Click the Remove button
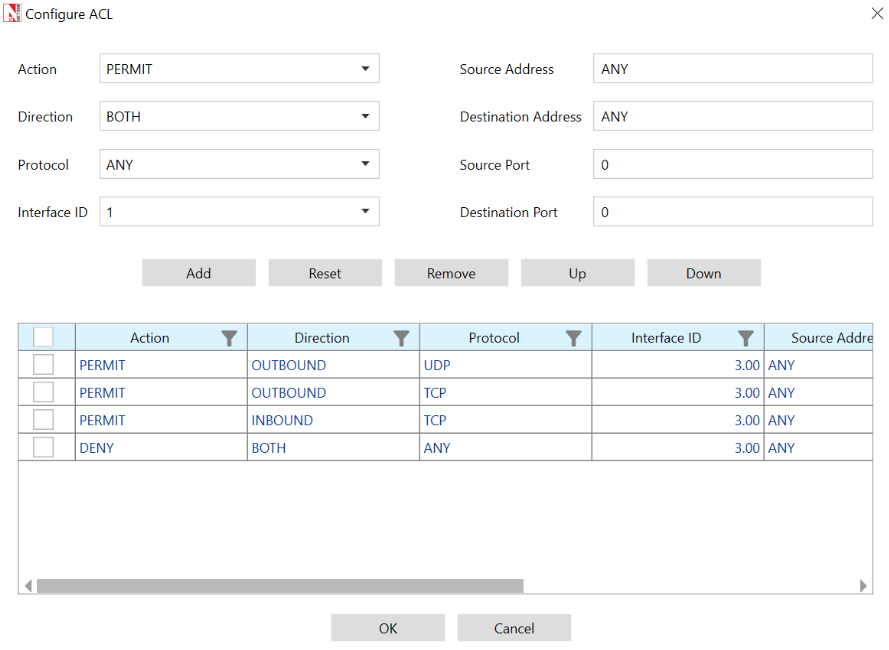Viewport: 889px width, 650px height. click(451, 273)
